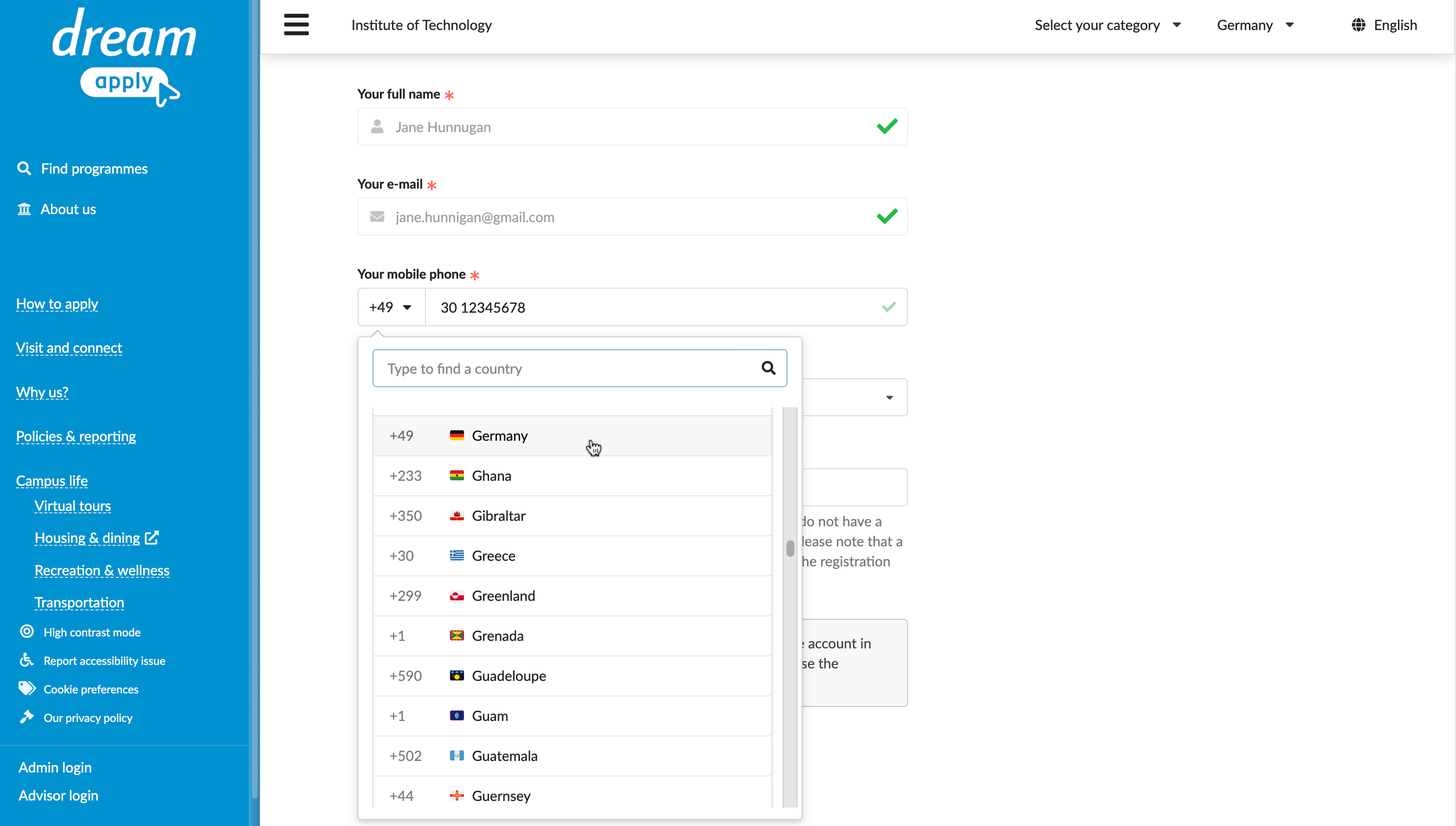This screenshot has height=826, width=1456.
Task: Open Recreation & wellness link
Action: pos(102,570)
